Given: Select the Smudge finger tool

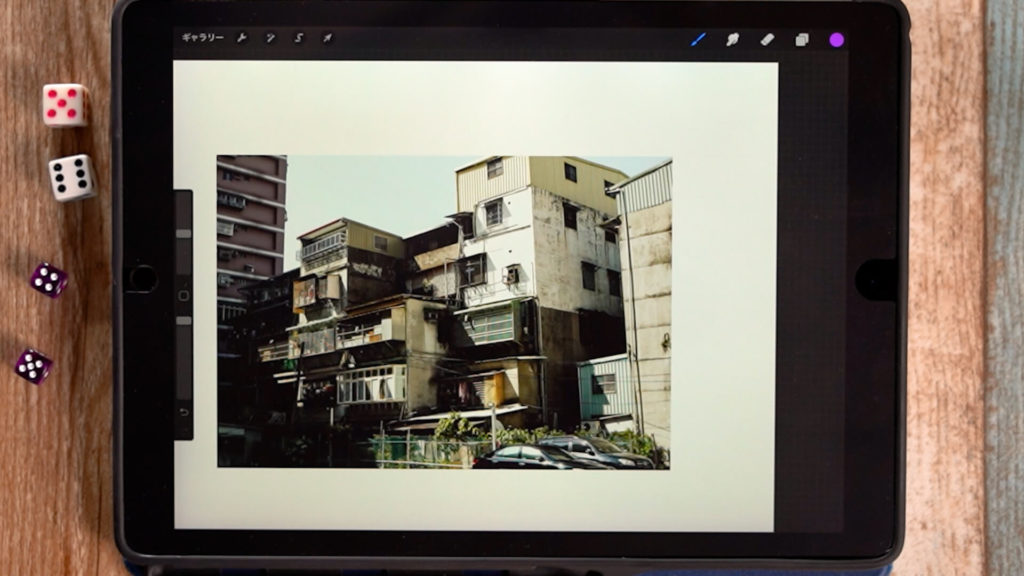Looking at the screenshot, I should 733,40.
